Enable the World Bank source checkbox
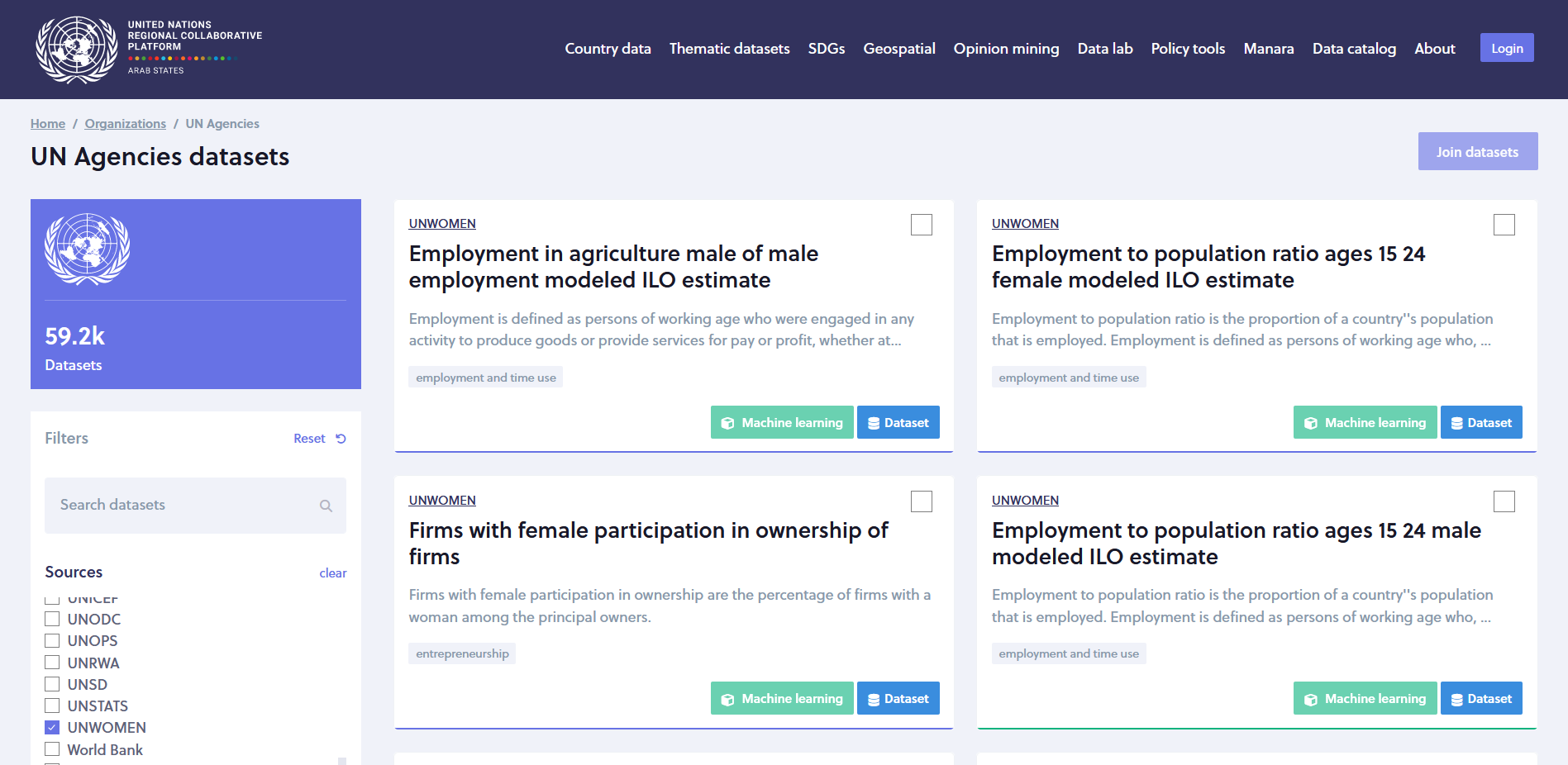1568x765 pixels. click(x=52, y=749)
